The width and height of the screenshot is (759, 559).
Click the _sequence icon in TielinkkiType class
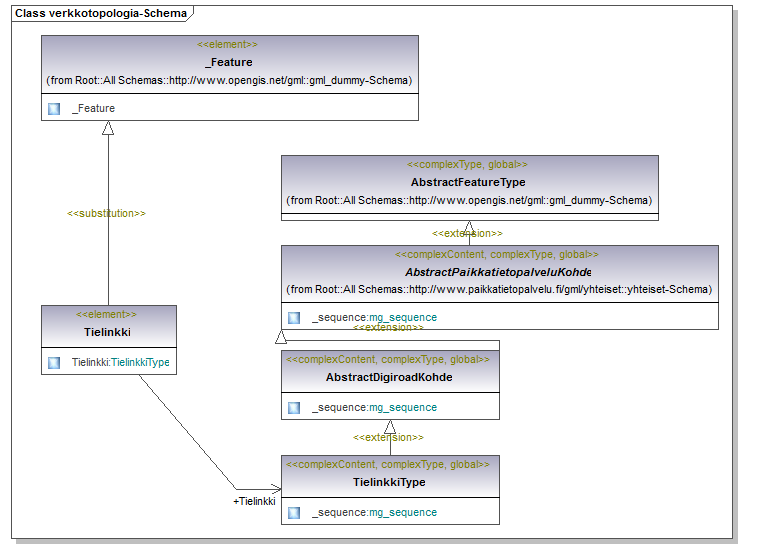coord(294,513)
